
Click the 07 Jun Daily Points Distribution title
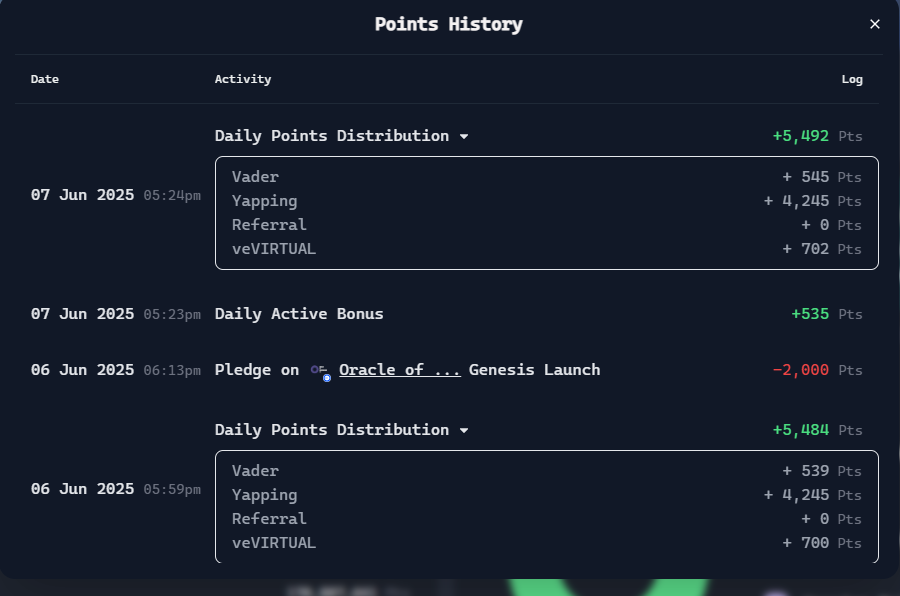[x=332, y=136]
